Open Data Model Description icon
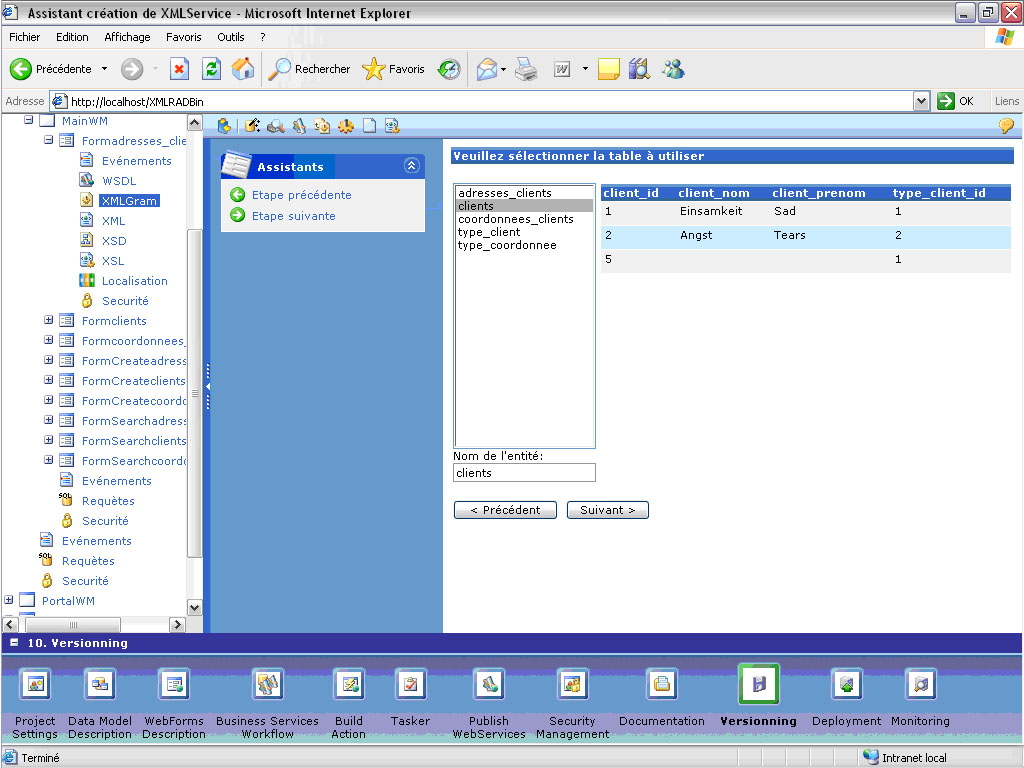The image size is (1024, 768). 100,684
